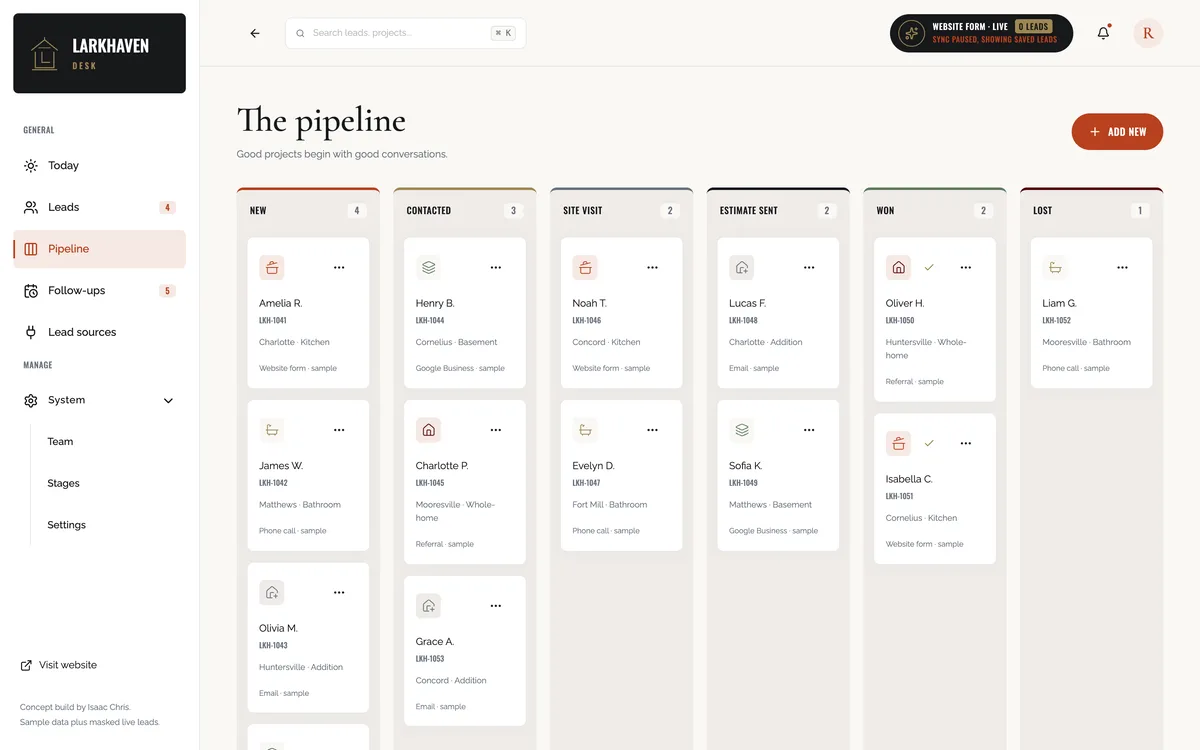Open the Team submenu item
The width and height of the screenshot is (1200, 750).
(60, 441)
